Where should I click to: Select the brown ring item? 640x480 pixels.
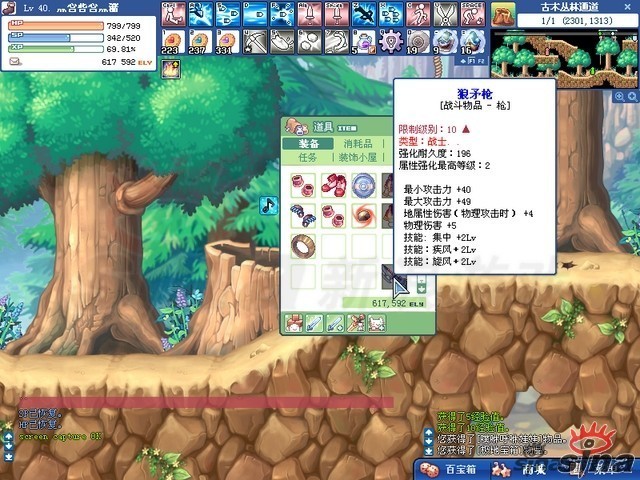pyautogui.click(x=303, y=246)
